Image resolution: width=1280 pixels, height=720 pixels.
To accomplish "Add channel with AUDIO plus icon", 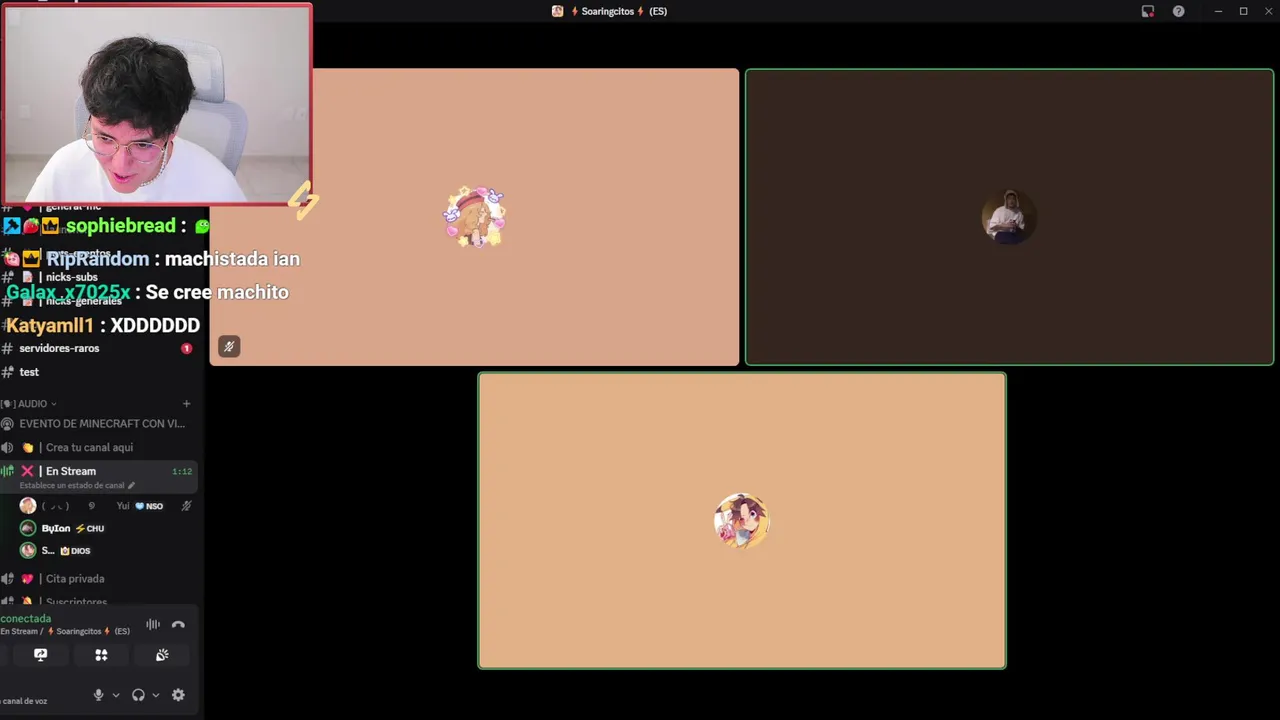I will point(186,404).
